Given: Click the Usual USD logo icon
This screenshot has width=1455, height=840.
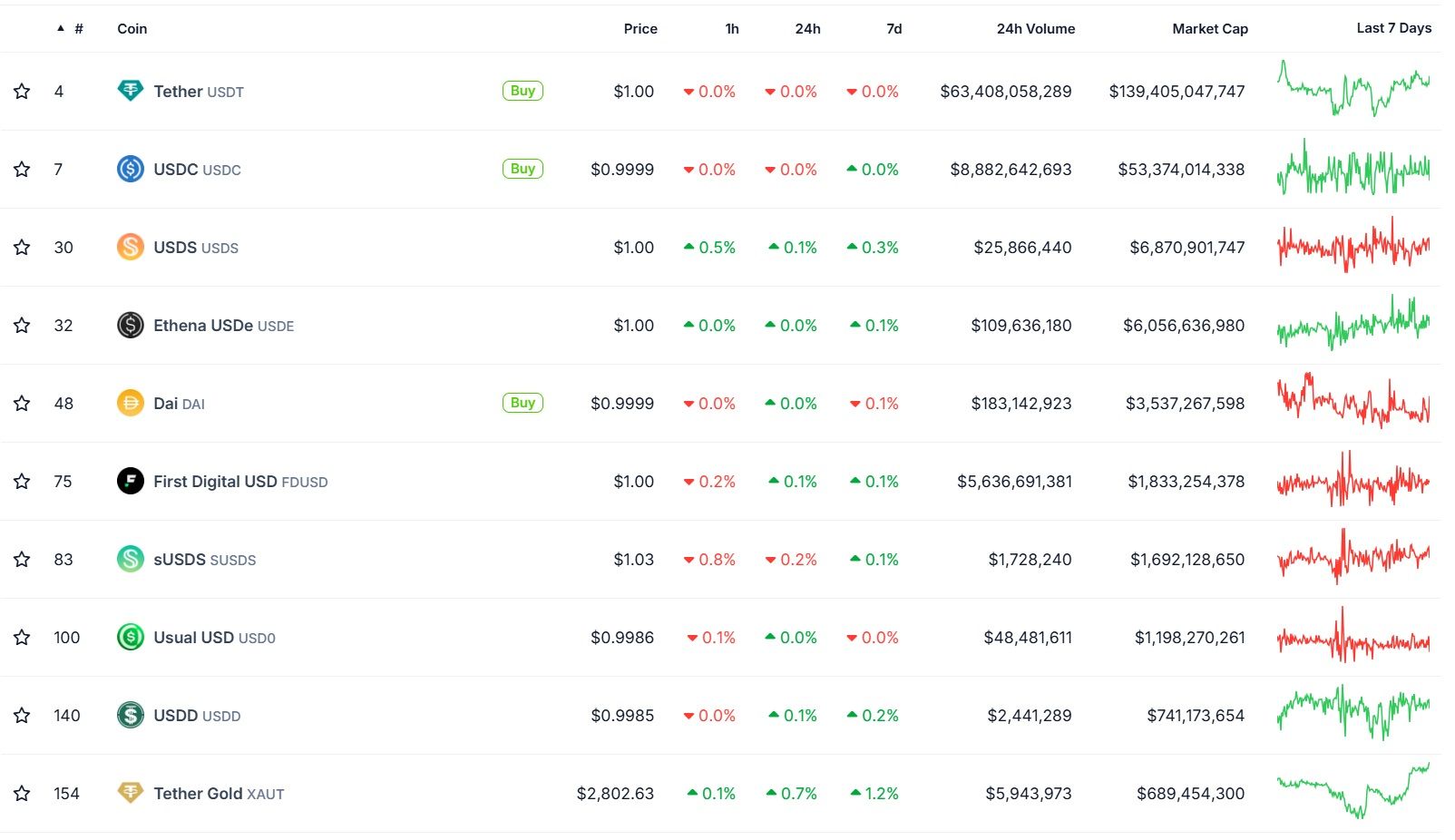Looking at the screenshot, I should (x=131, y=637).
